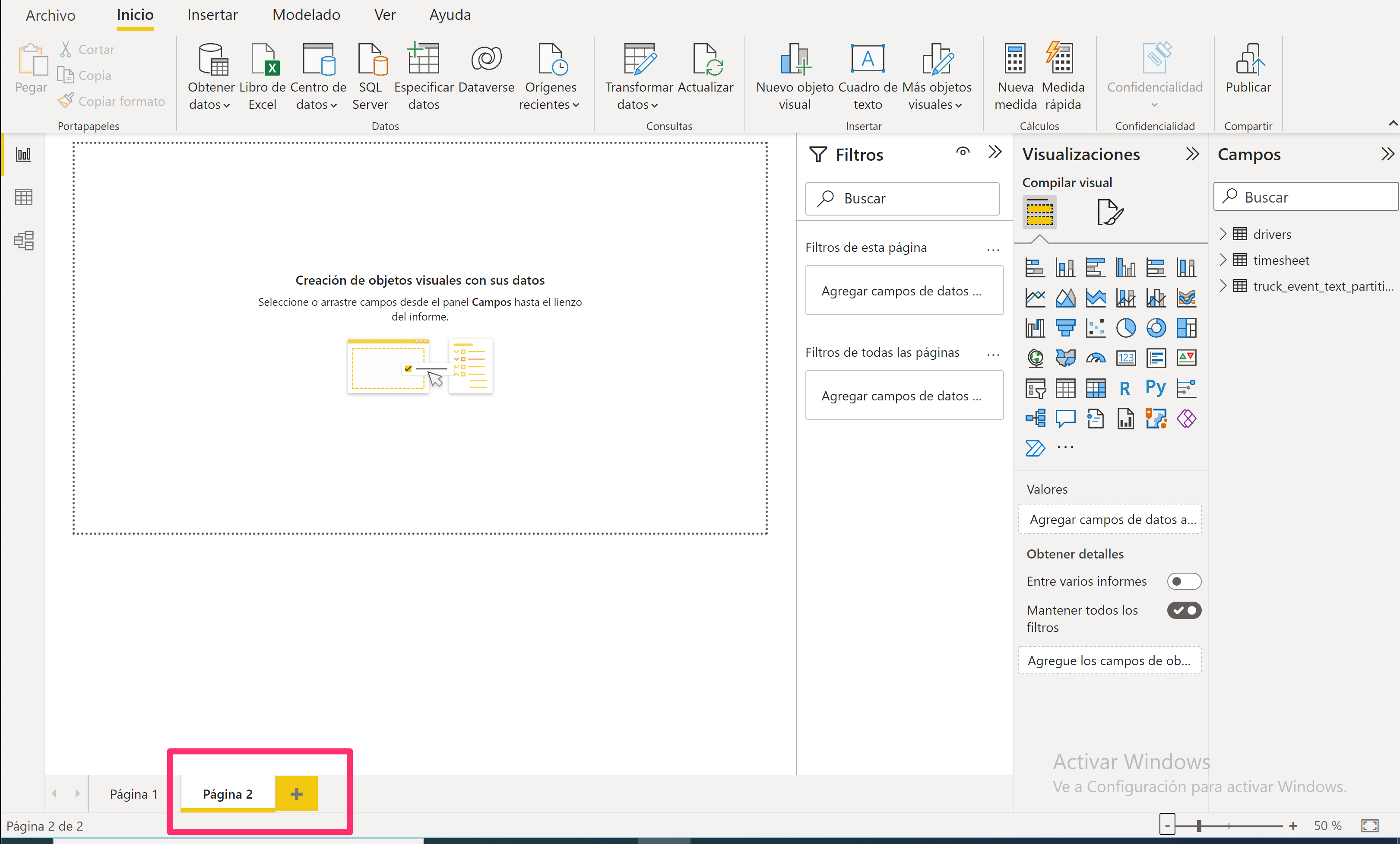
Task: Click zoom in plus button
Action: point(1293,825)
